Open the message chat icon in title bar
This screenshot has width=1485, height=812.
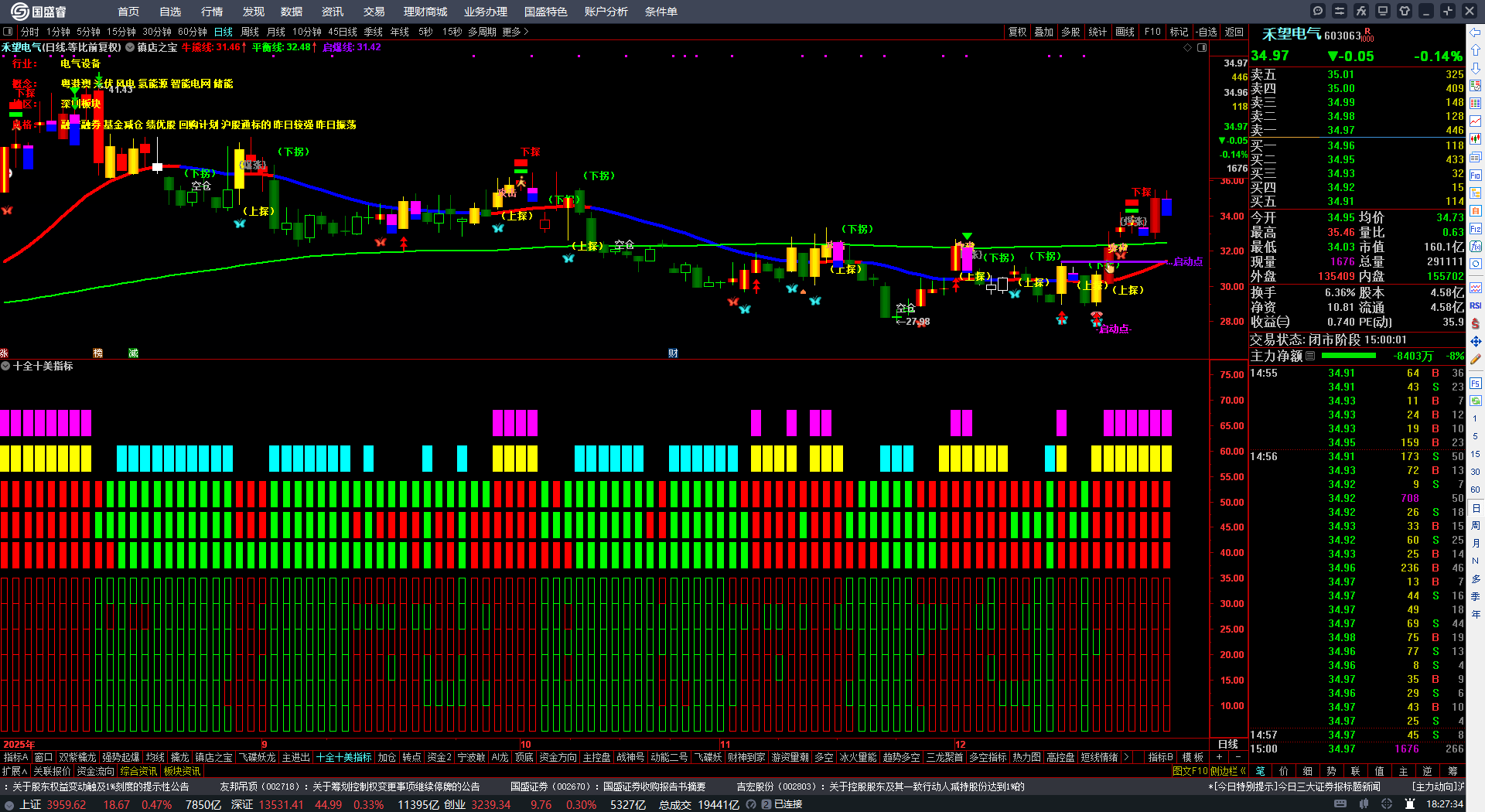point(1318,11)
